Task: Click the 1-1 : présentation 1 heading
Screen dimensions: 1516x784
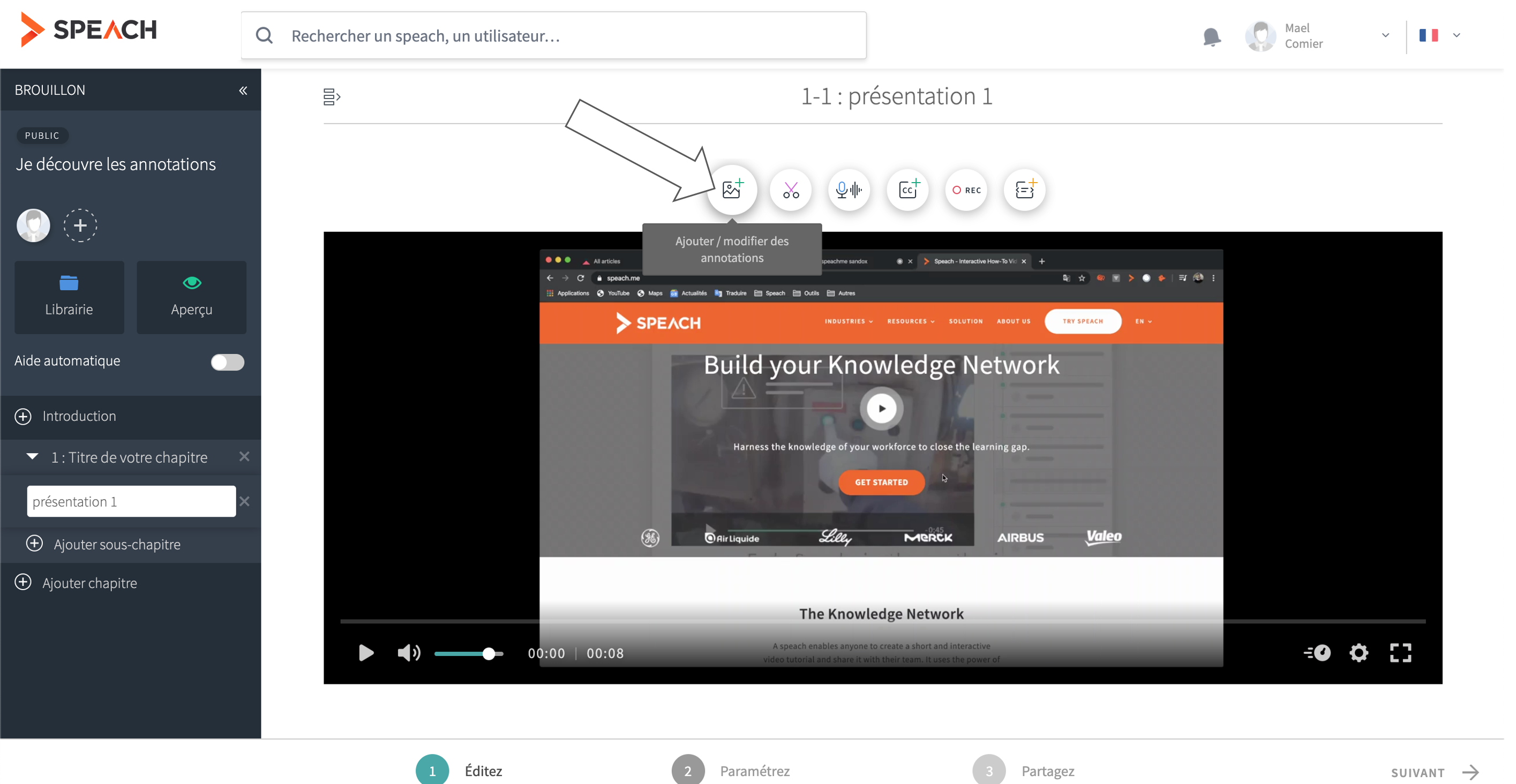Action: (896, 96)
